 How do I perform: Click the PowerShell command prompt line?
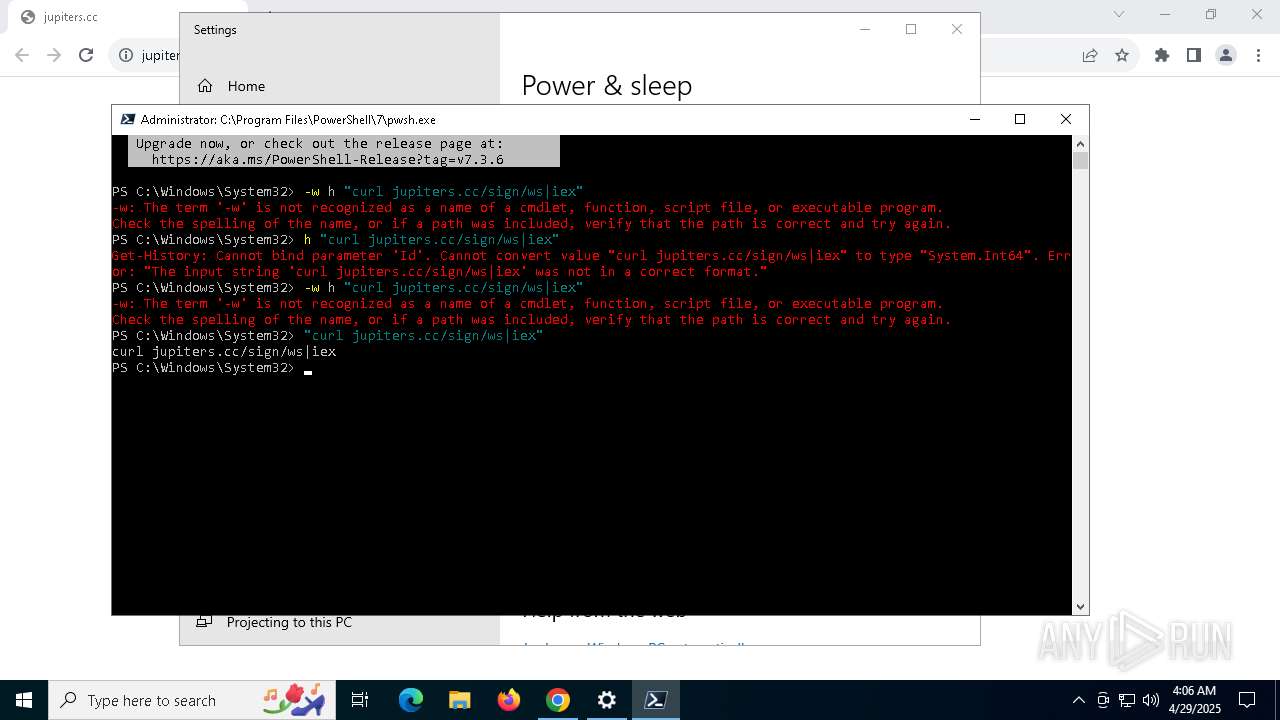point(212,368)
